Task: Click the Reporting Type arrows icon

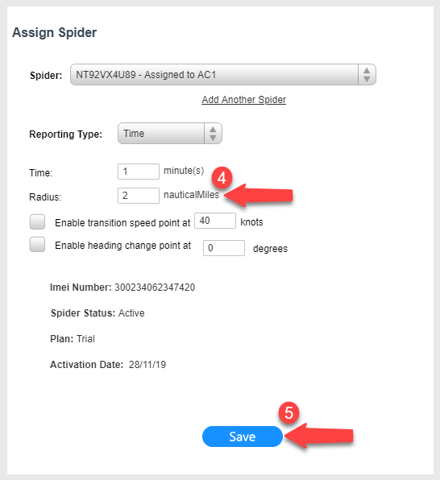Action: (213, 133)
